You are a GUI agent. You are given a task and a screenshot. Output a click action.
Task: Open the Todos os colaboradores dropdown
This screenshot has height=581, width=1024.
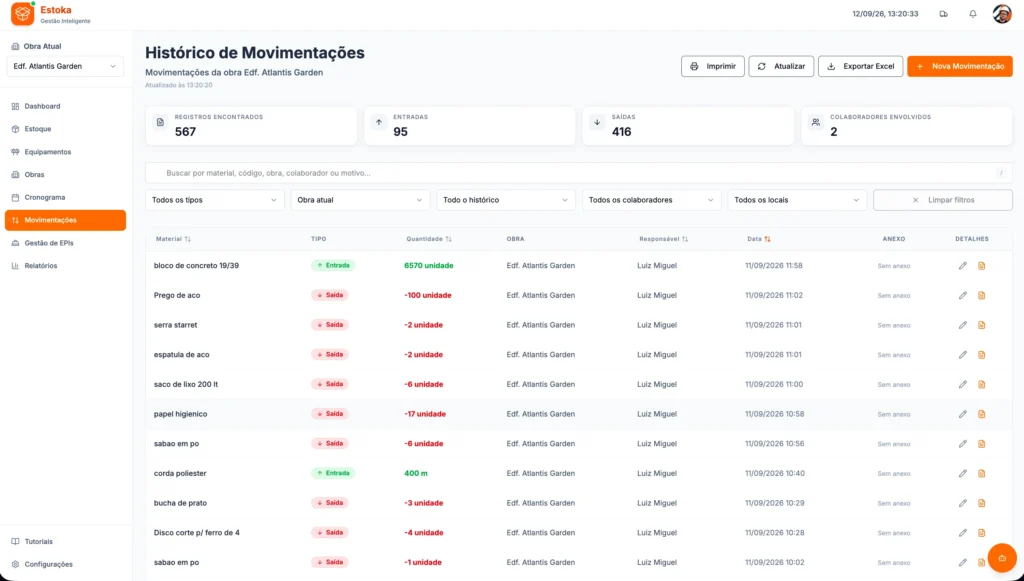tap(651, 200)
